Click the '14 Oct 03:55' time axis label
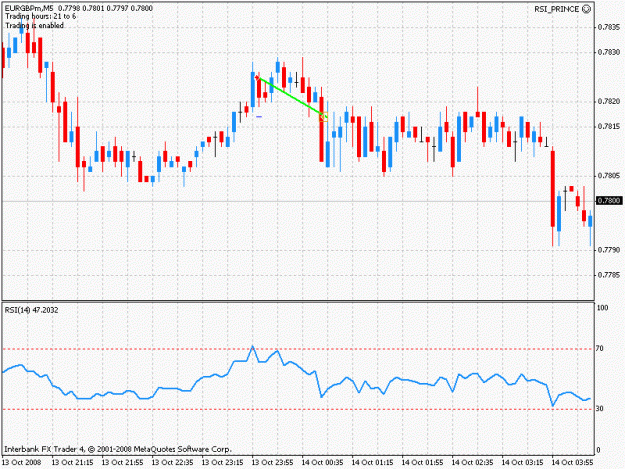This screenshot has width=625, height=469. pyautogui.click(x=572, y=463)
